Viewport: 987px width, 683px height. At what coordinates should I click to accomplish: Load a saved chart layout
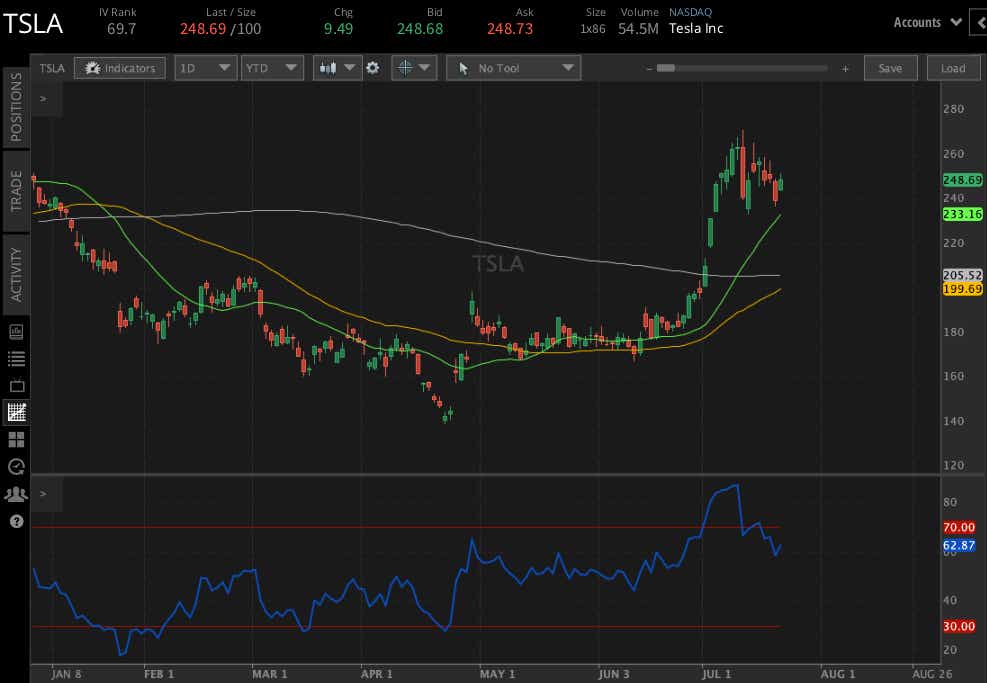953,68
